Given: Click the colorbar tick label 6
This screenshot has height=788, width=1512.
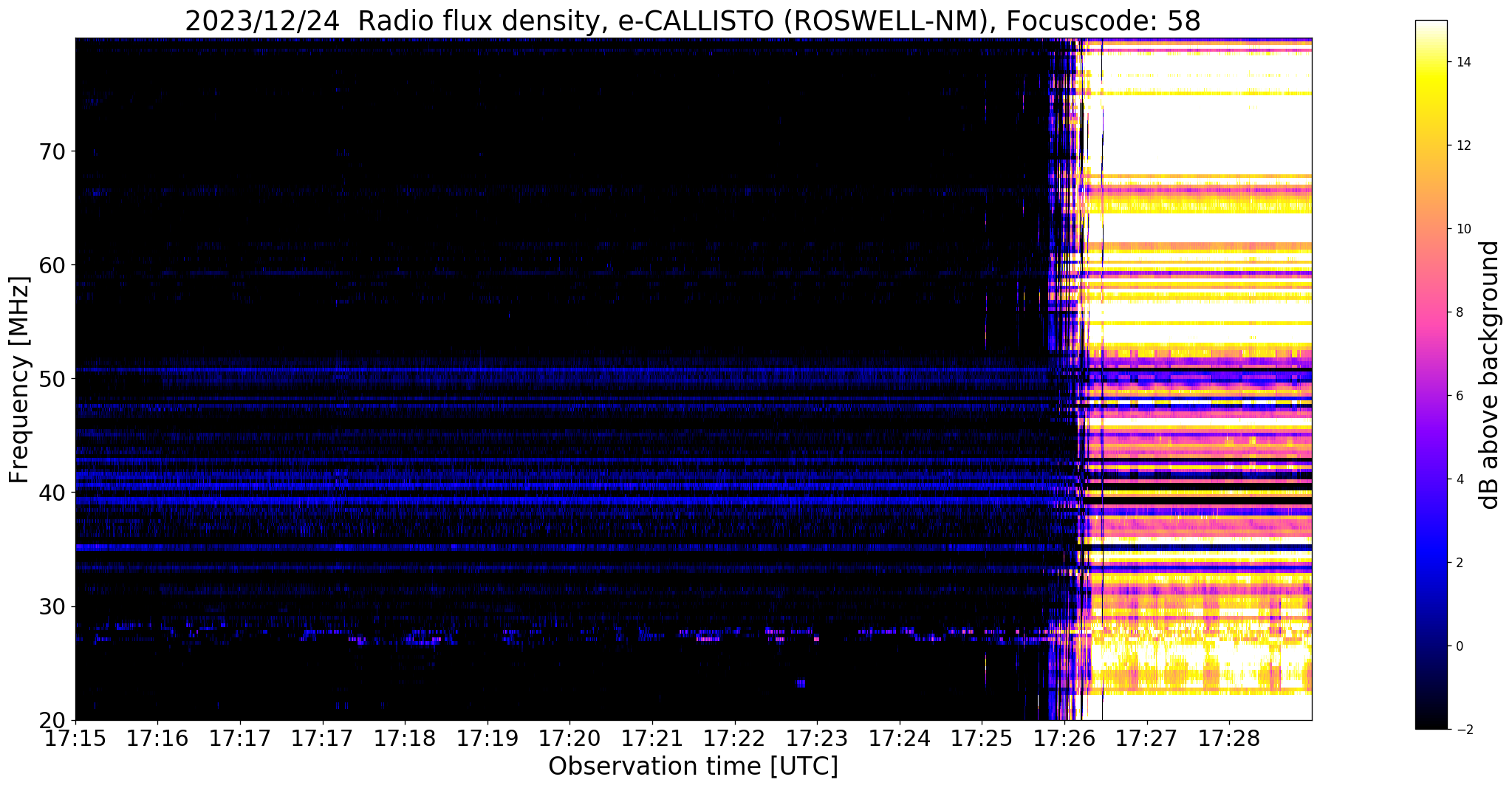Looking at the screenshot, I should (1459, 396).
